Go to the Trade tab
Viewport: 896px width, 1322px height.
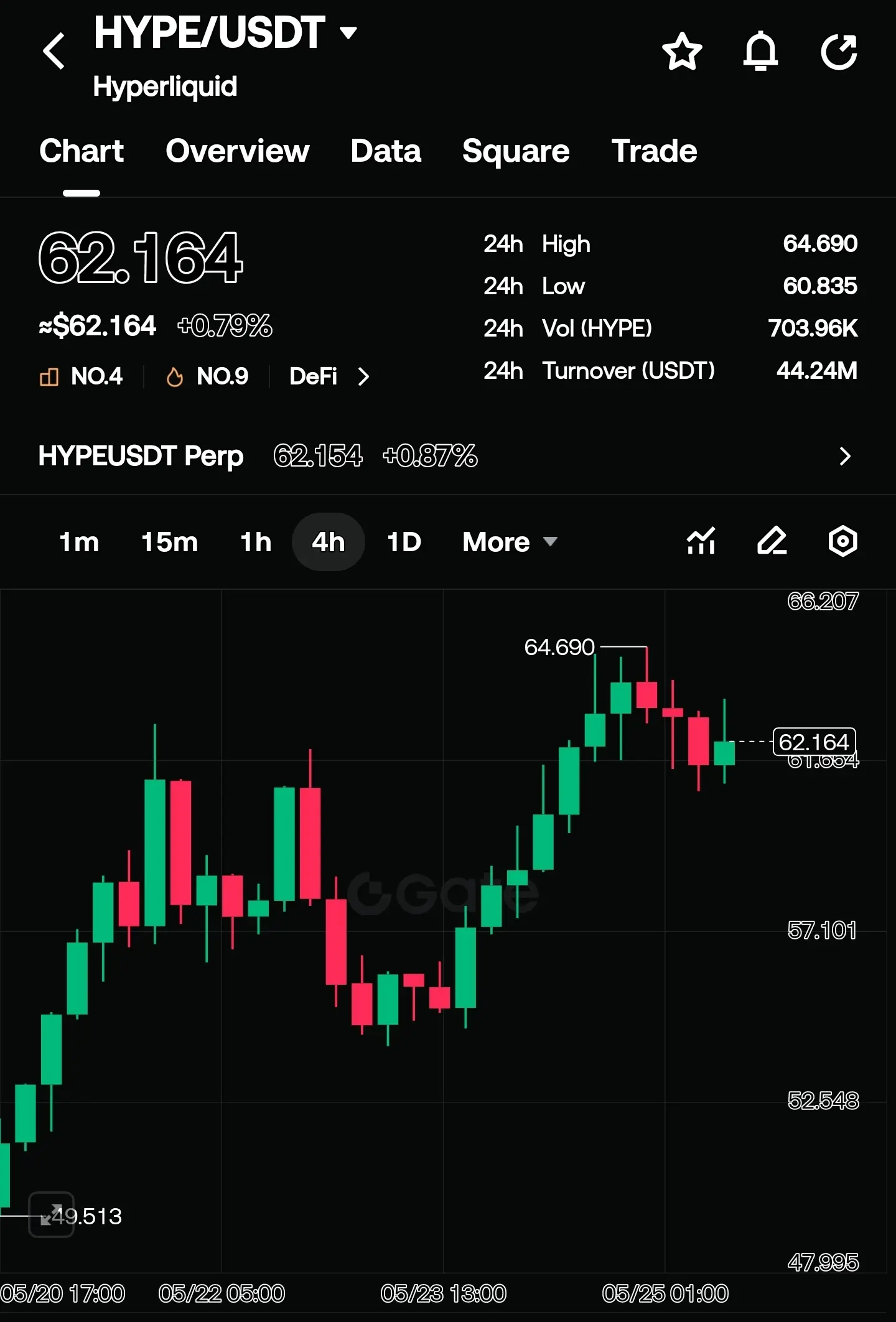654,151
